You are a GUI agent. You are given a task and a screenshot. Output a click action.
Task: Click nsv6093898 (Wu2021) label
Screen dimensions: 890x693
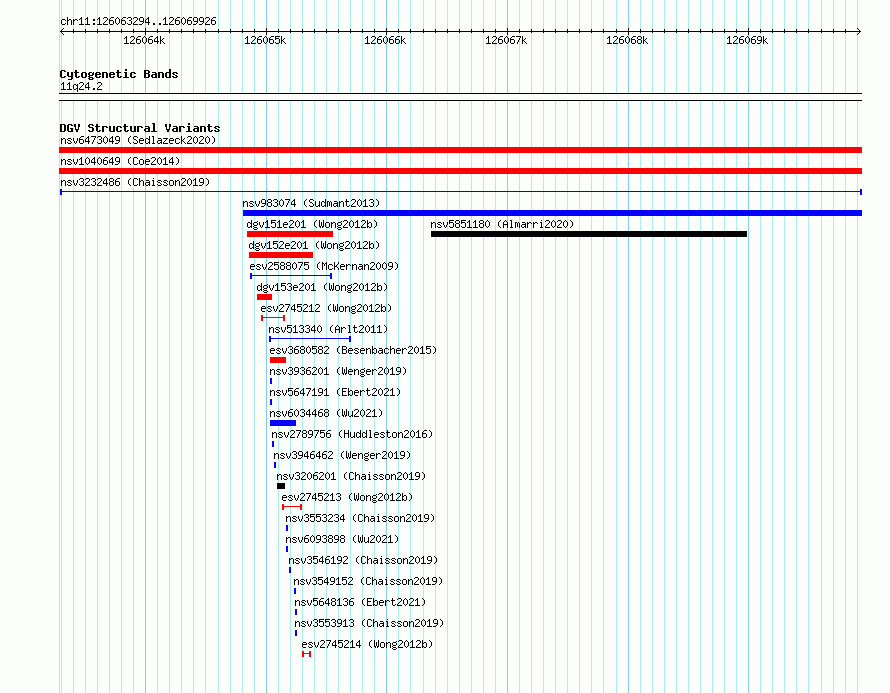pos(342,539)
